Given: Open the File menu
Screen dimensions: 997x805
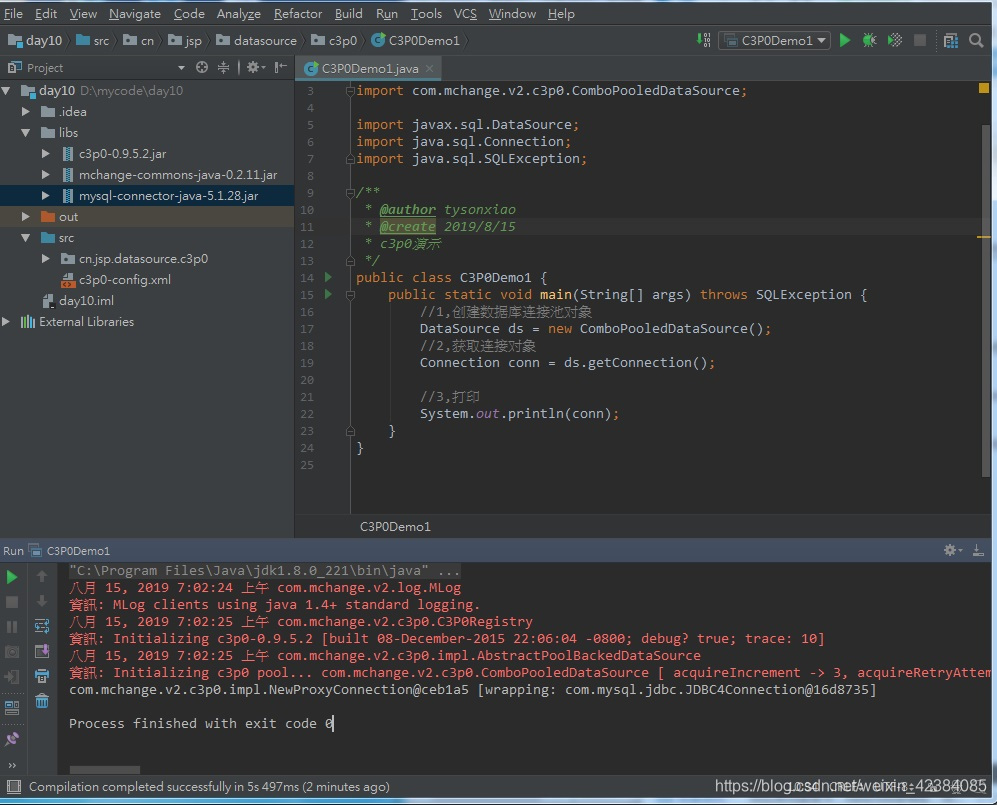Looking at the screenshot, I should pos(13,13).
